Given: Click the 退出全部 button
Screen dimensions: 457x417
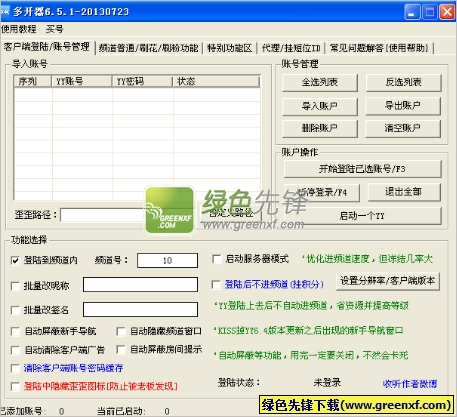Looking at the screenshot, I should tap(404, 192).
